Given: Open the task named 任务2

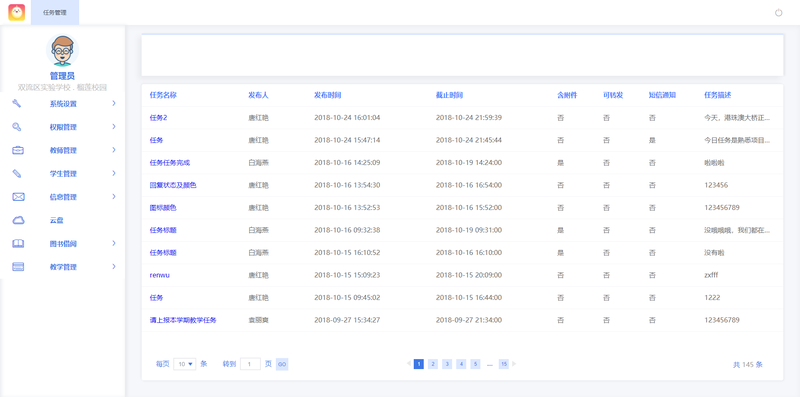Looking at the screenshot, I should coord(159,118).
